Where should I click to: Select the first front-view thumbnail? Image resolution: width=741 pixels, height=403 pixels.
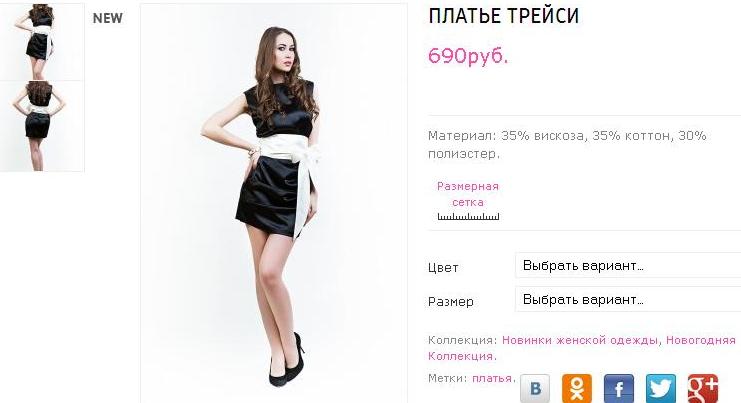click(42, 42)
